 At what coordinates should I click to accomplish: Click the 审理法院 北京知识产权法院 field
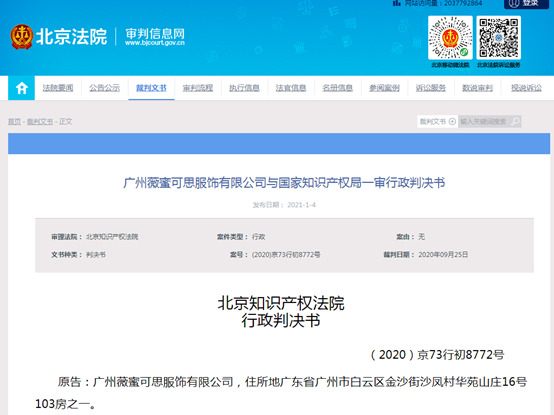coord(95,237)
